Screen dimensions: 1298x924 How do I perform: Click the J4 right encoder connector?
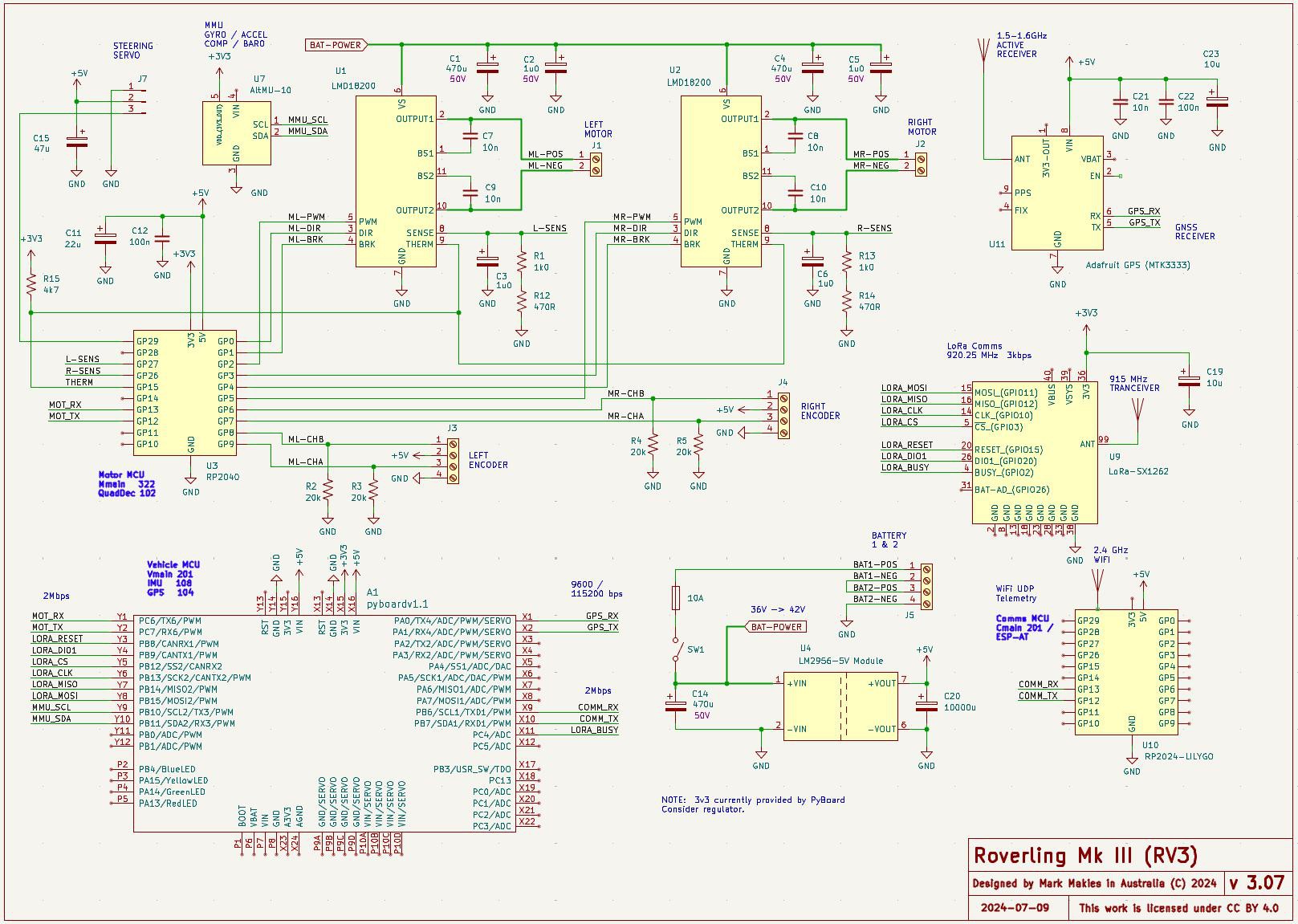[x=783, y=415]
